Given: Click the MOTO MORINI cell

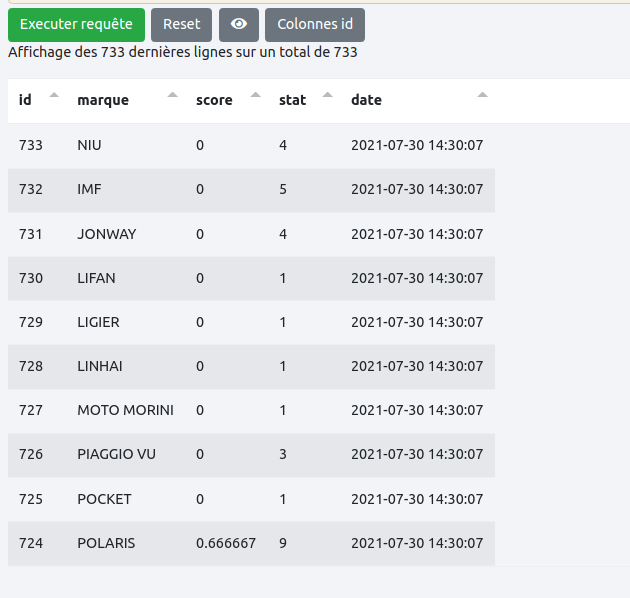Looking at the screenshot, I should (125, 410).
